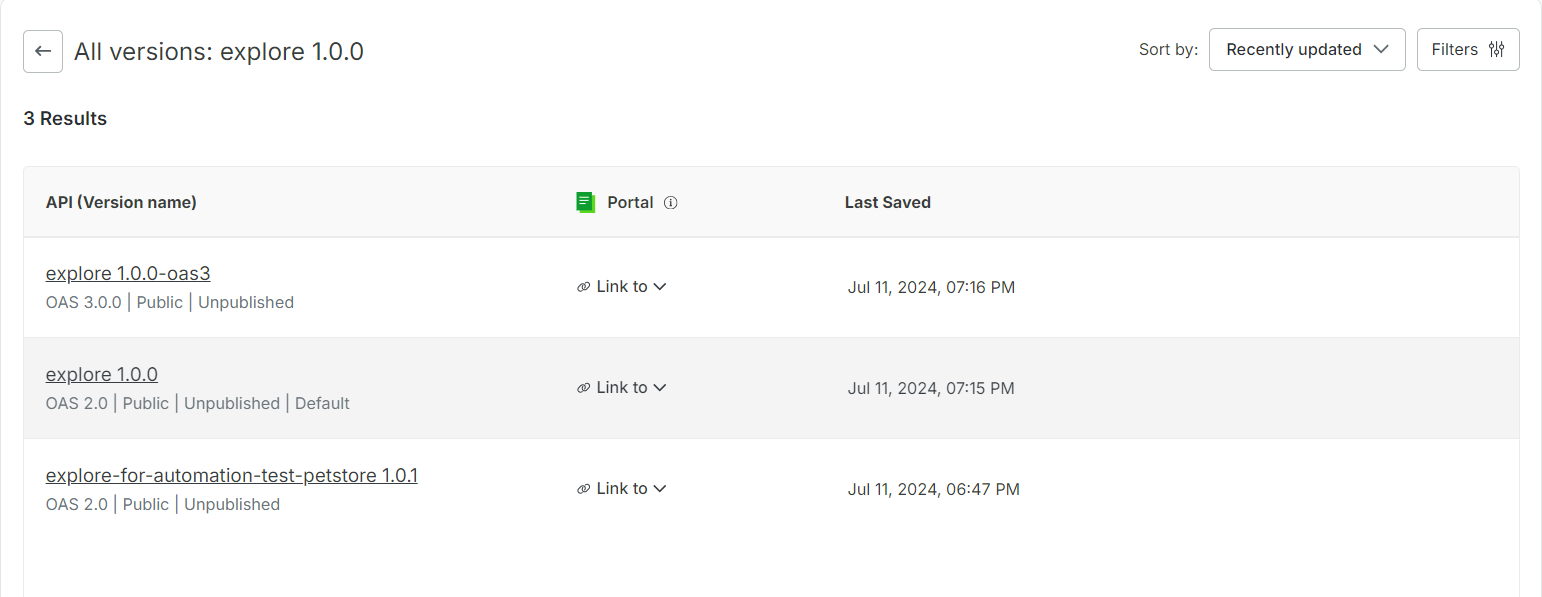The image size is (1542, 597).
Task: Click the Filters sliders icon
Action: [1496, 50]
